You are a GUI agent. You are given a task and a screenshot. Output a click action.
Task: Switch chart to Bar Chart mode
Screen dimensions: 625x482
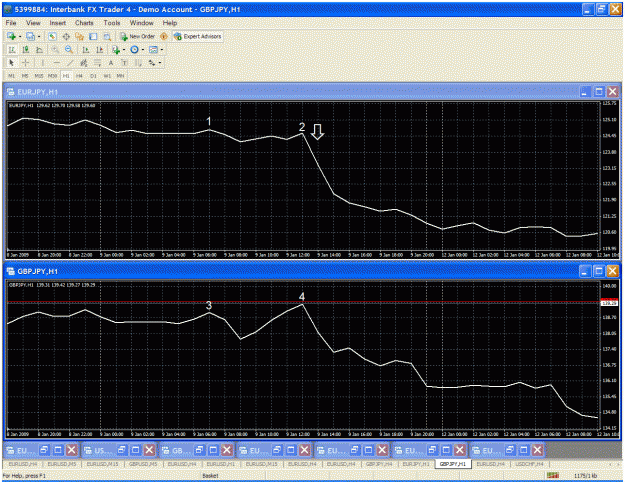12,49
